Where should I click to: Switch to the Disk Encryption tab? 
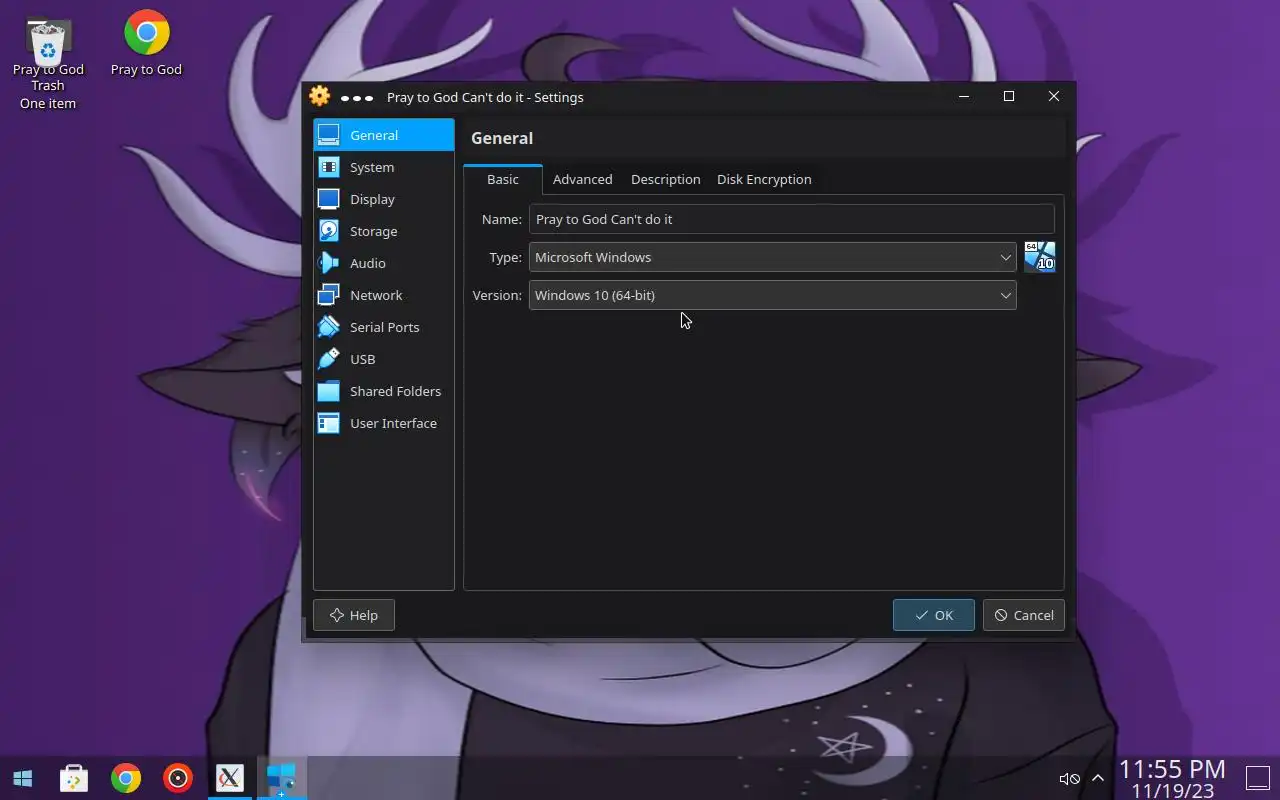(x=764, y=179)
